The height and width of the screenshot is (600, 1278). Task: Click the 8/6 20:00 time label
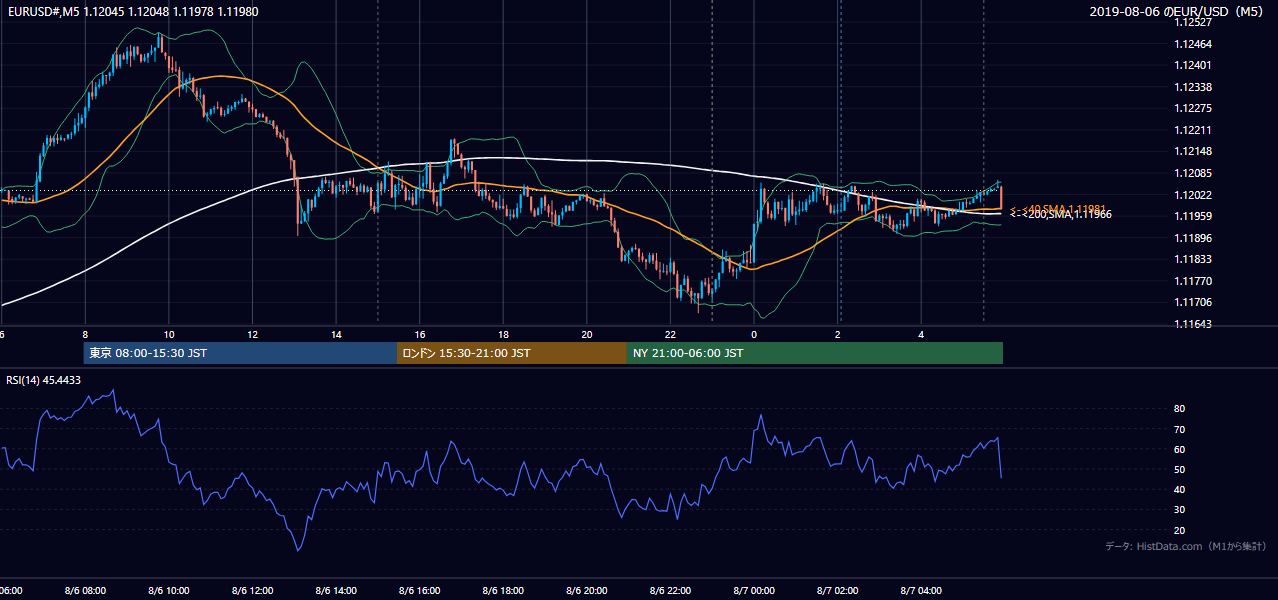click(x=587, y=591)
